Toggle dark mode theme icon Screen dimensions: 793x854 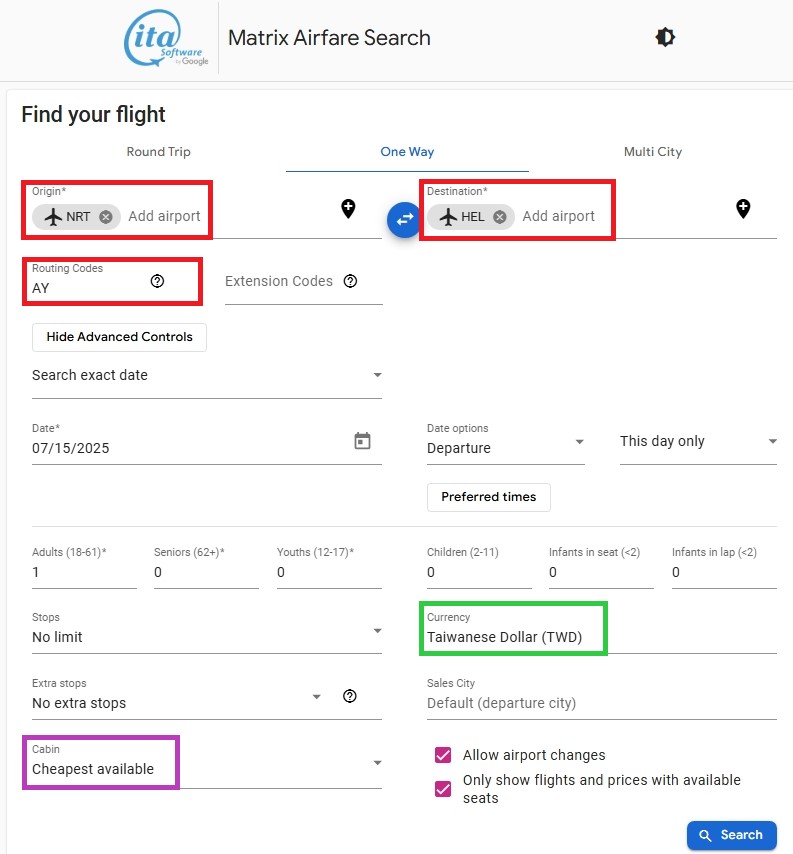tap(665, 38)
